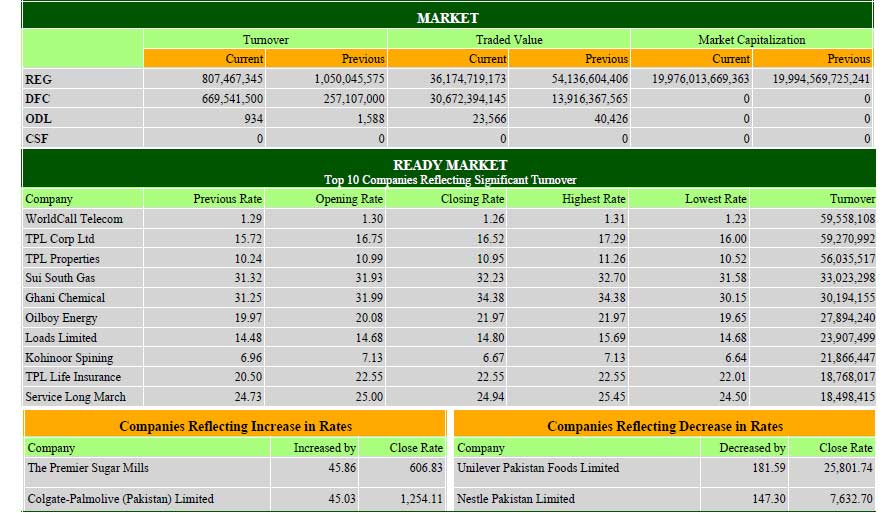
Task: Select the TPL Properties company name
Action: click(x=62, y=258)
